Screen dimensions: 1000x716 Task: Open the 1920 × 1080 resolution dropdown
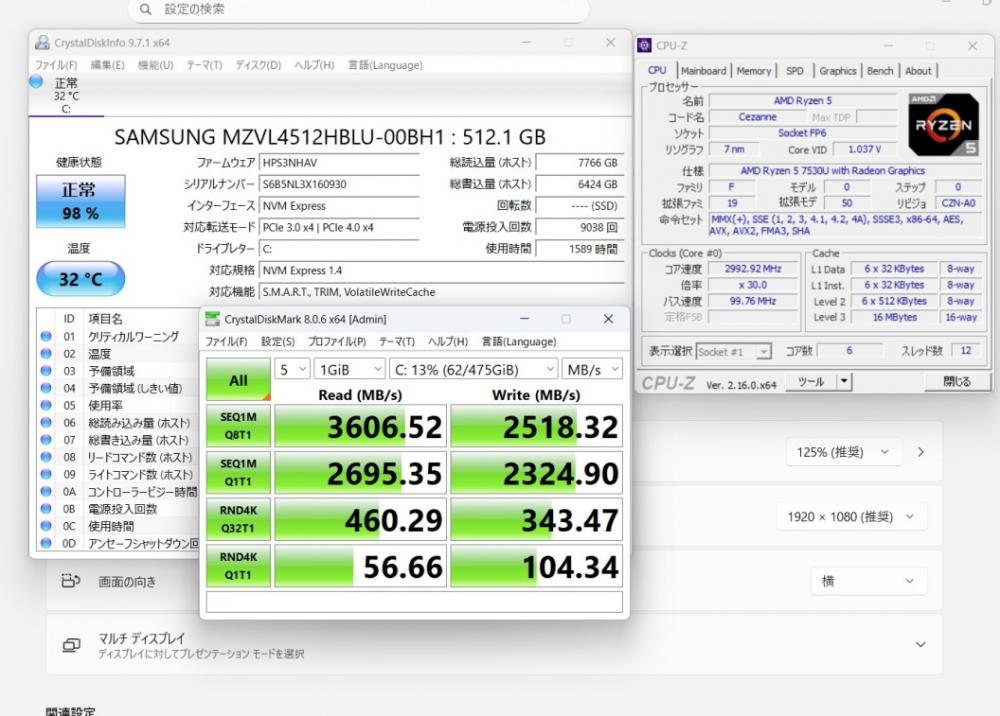click(x=850, y=517)
